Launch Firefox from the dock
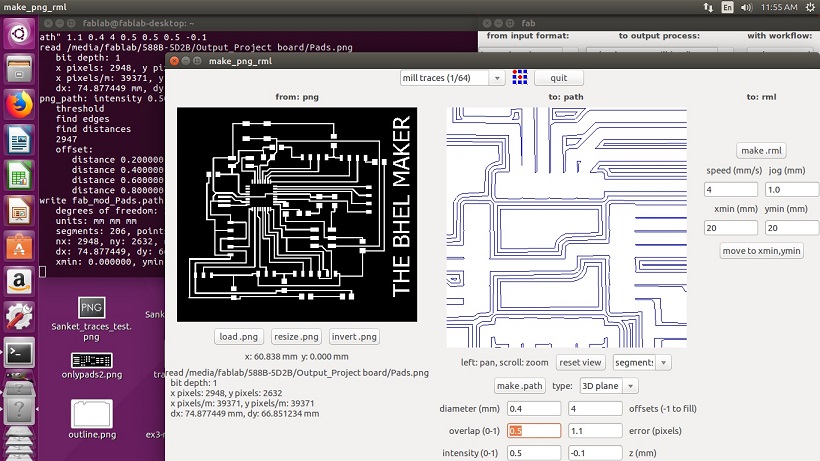 tap(19, 105)
